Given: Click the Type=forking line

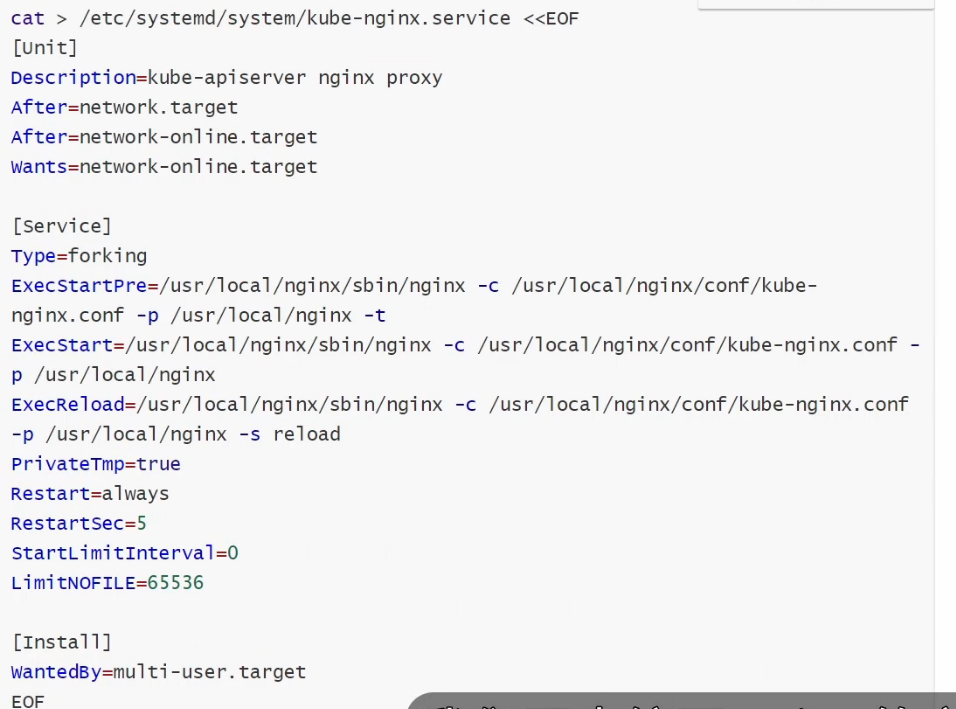Looking at the screenshot, I should [x=79, y=256].
